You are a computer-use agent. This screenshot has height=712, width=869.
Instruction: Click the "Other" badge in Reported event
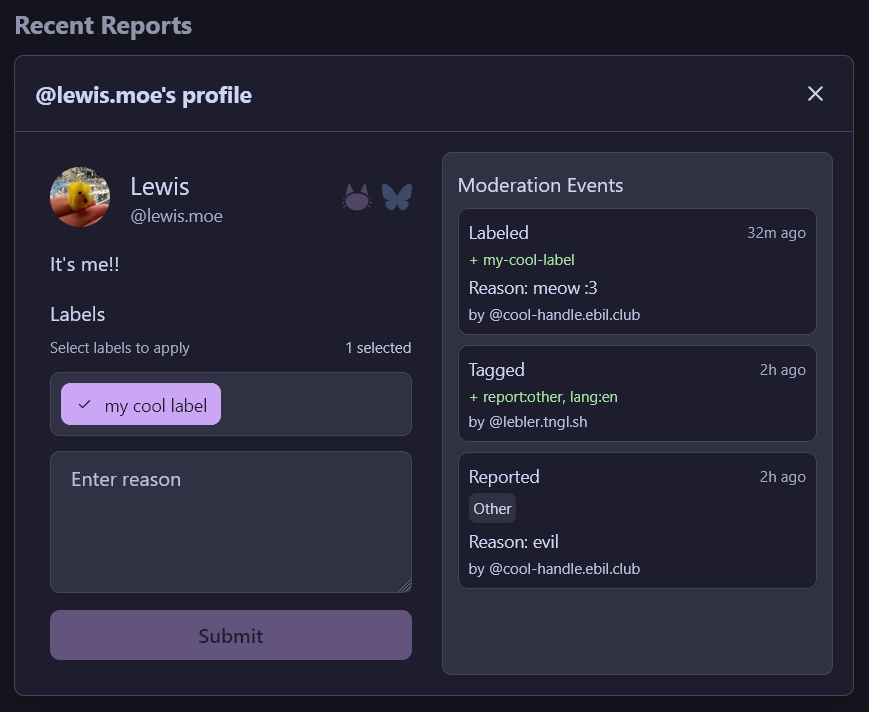click(492, 508)
